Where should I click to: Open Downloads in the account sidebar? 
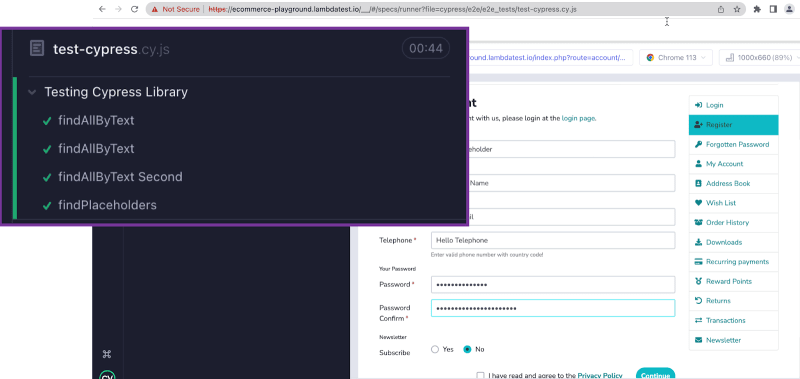pos(733,242)
